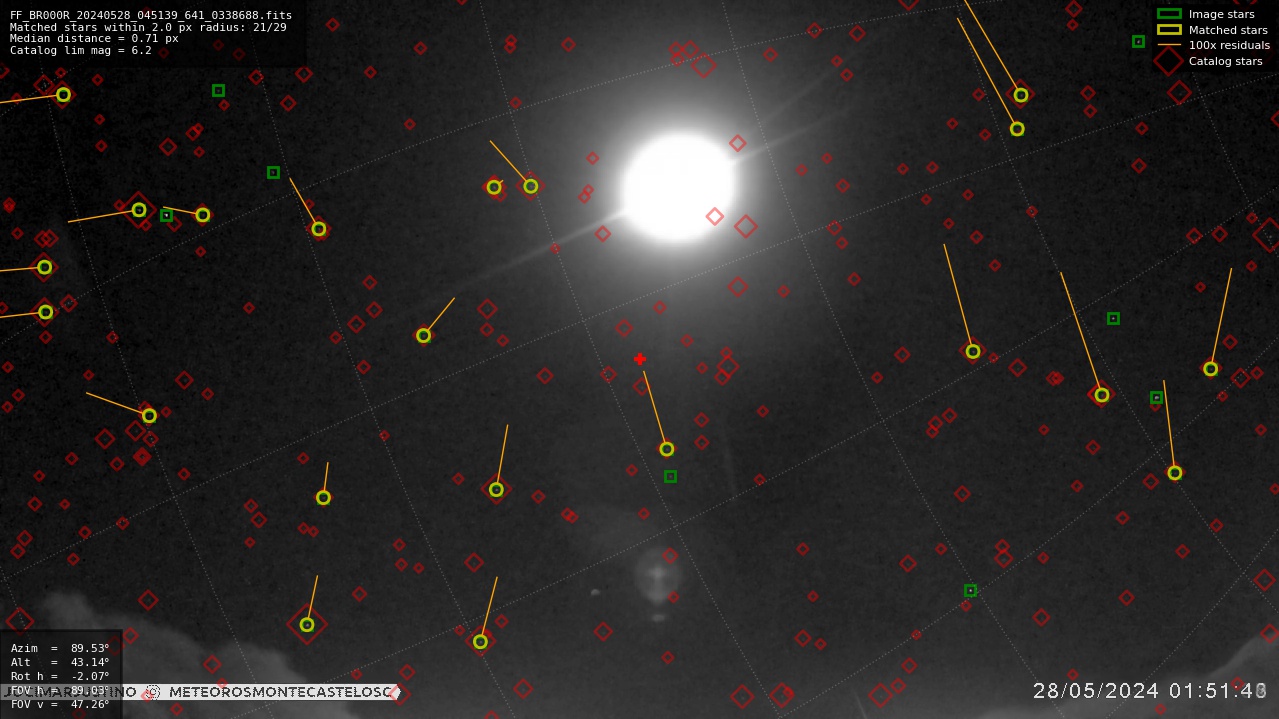Click the faint Moon ghost reflection blob

pyautogui.click(x=657, y=575)
